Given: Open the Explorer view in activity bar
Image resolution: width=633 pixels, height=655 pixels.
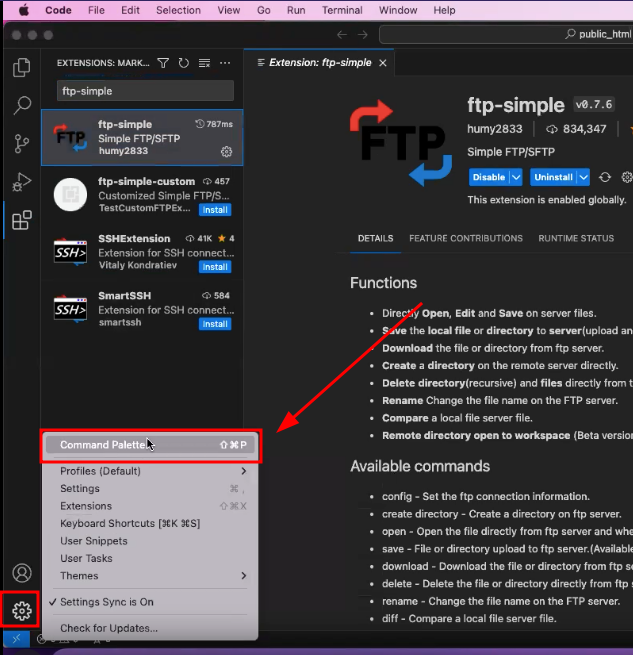Looking at the screenshot, I should pos(22,67).
